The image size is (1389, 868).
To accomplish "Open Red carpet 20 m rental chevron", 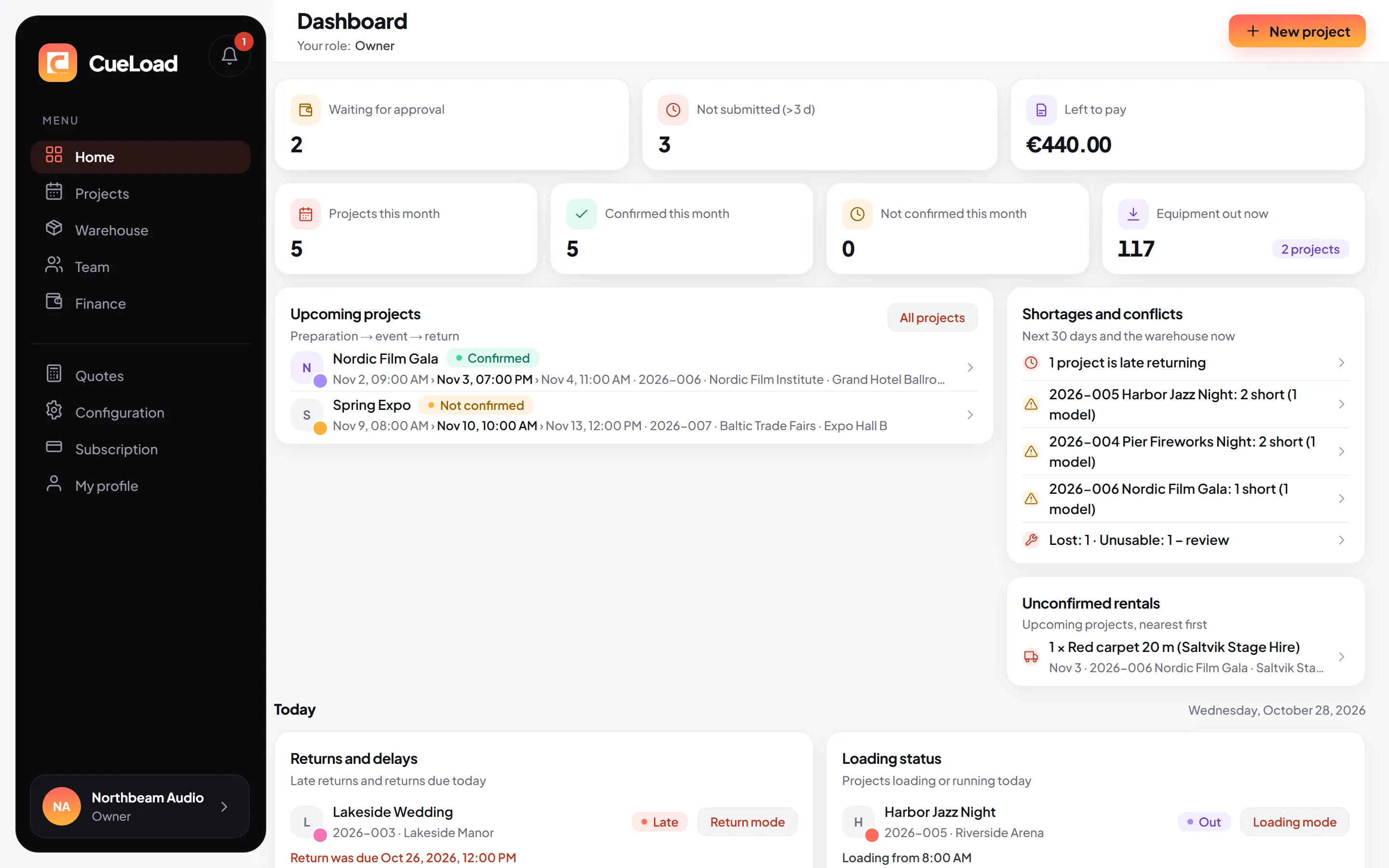I will click(x=1341, y=657).
